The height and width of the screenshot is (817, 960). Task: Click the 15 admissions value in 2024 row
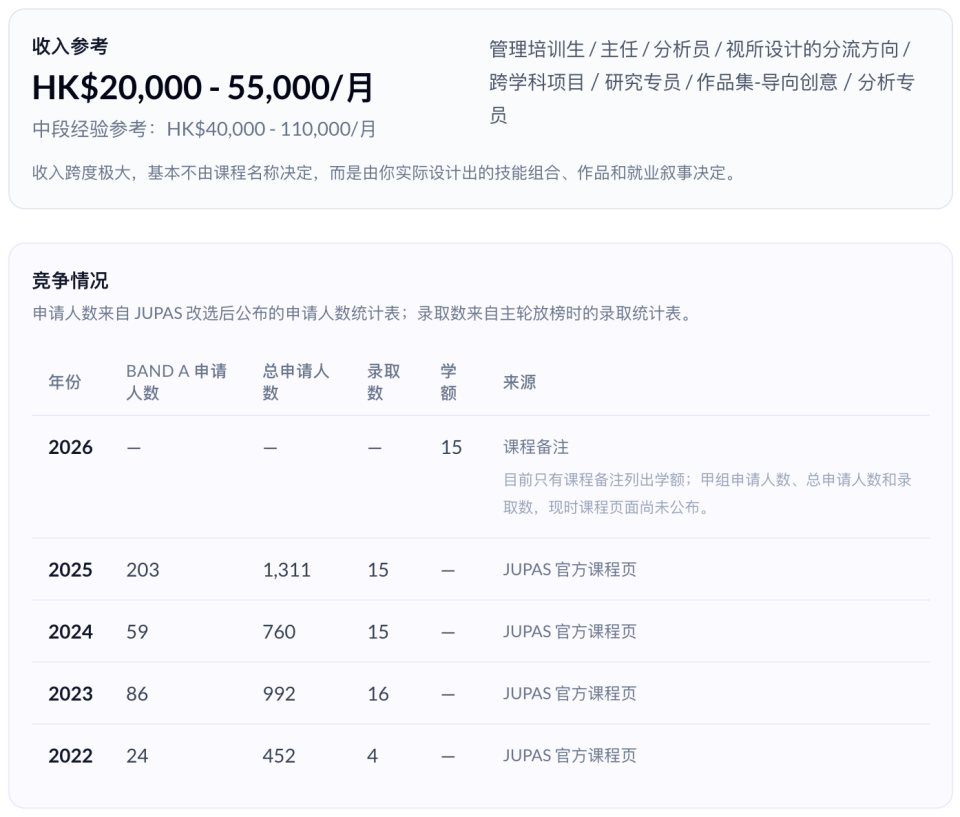[378, 632]
